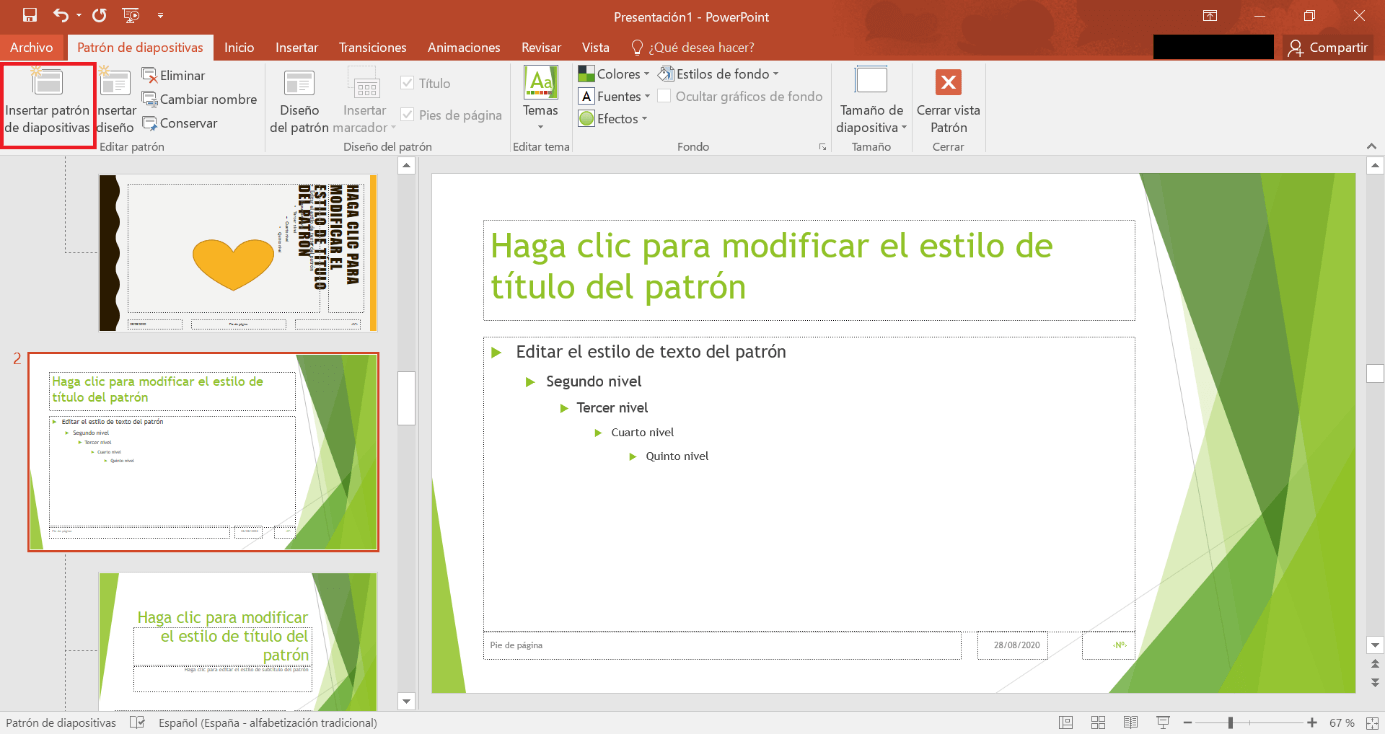Click the 'Segundo nivel' bullet text
1385x734 pixels.
tap(594, 381)
